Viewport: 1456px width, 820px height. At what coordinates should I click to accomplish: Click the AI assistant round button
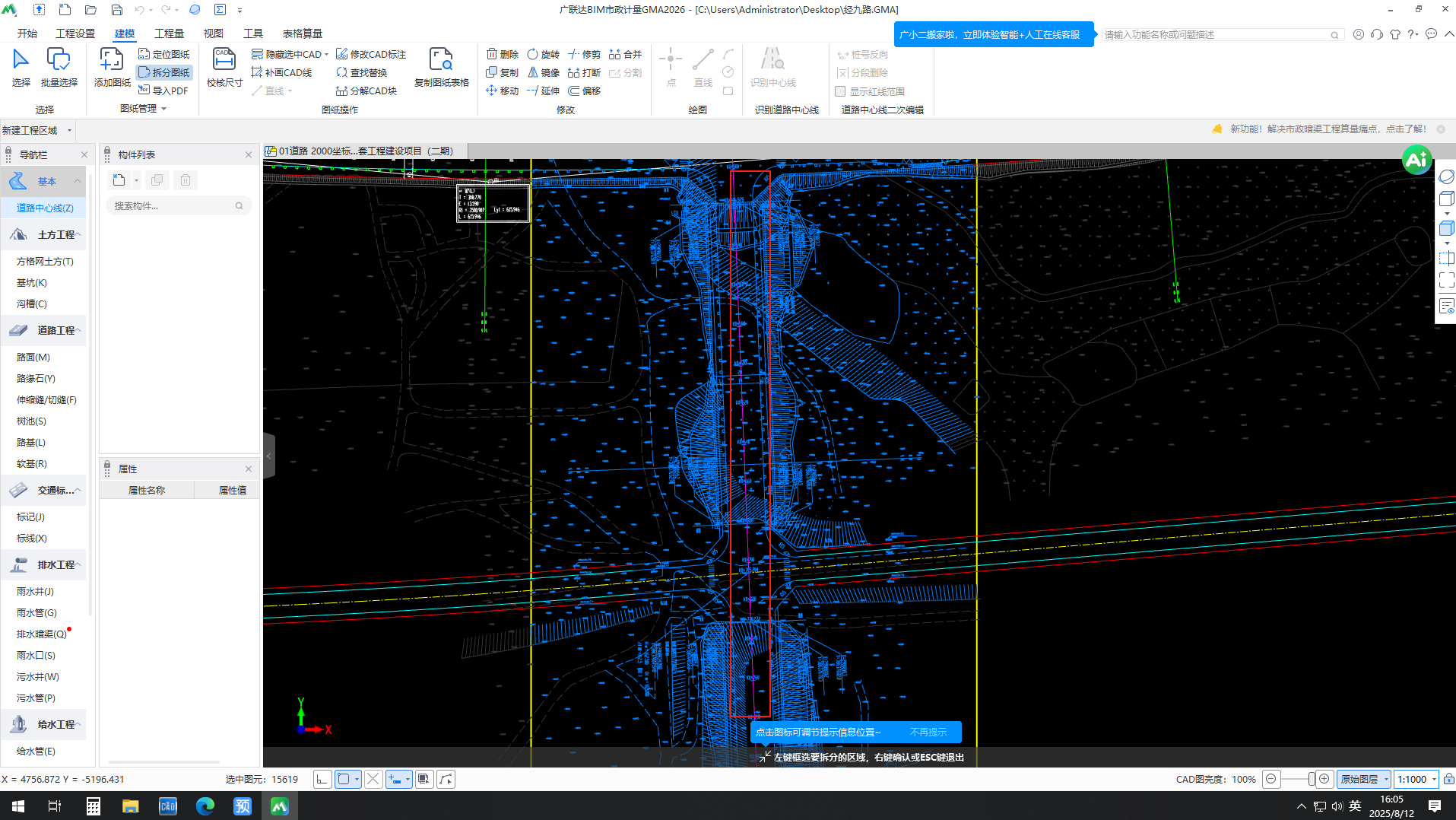[1416, 160]
